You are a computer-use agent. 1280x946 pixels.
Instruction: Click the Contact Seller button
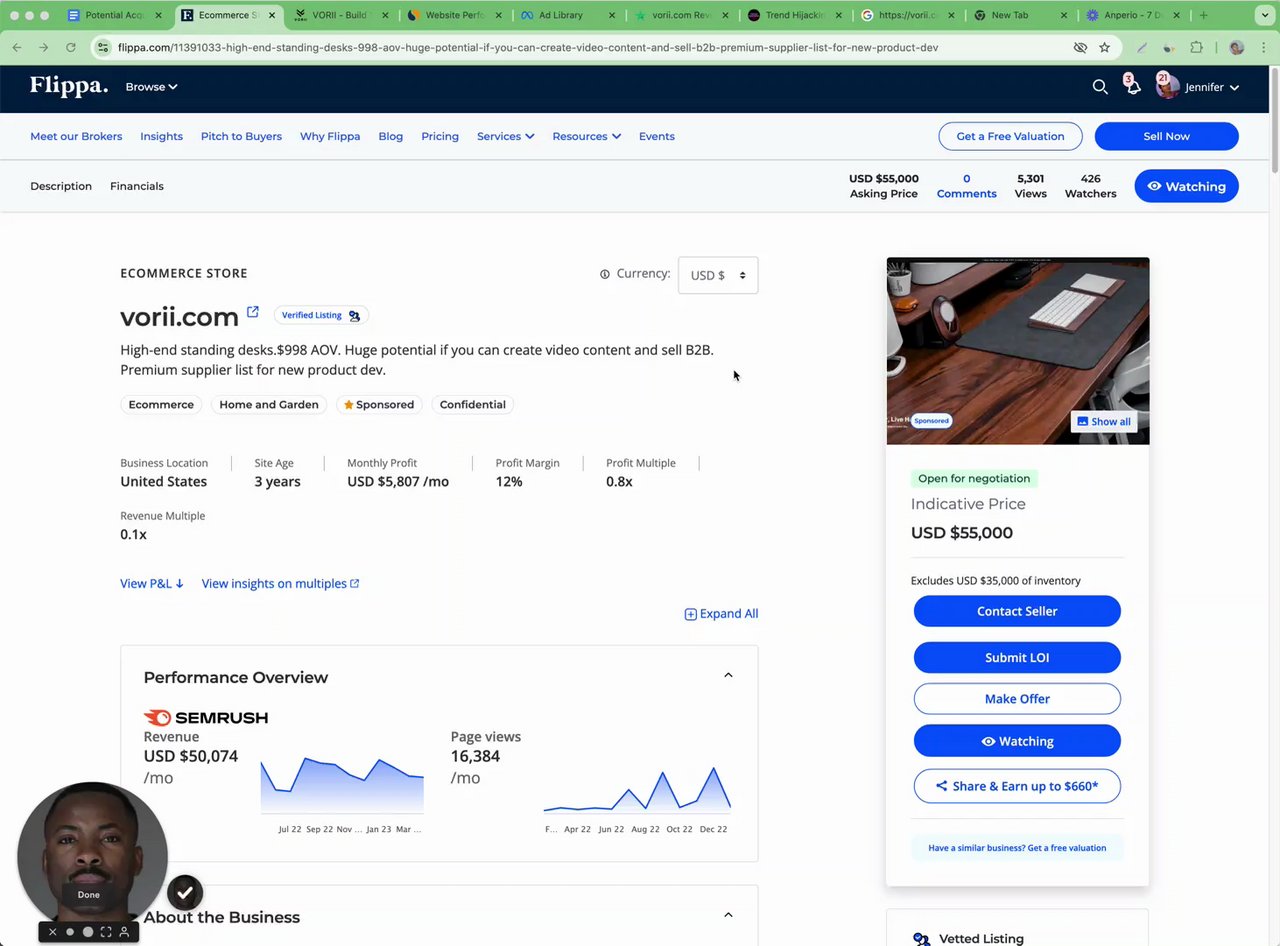[x=1017, y=611]
